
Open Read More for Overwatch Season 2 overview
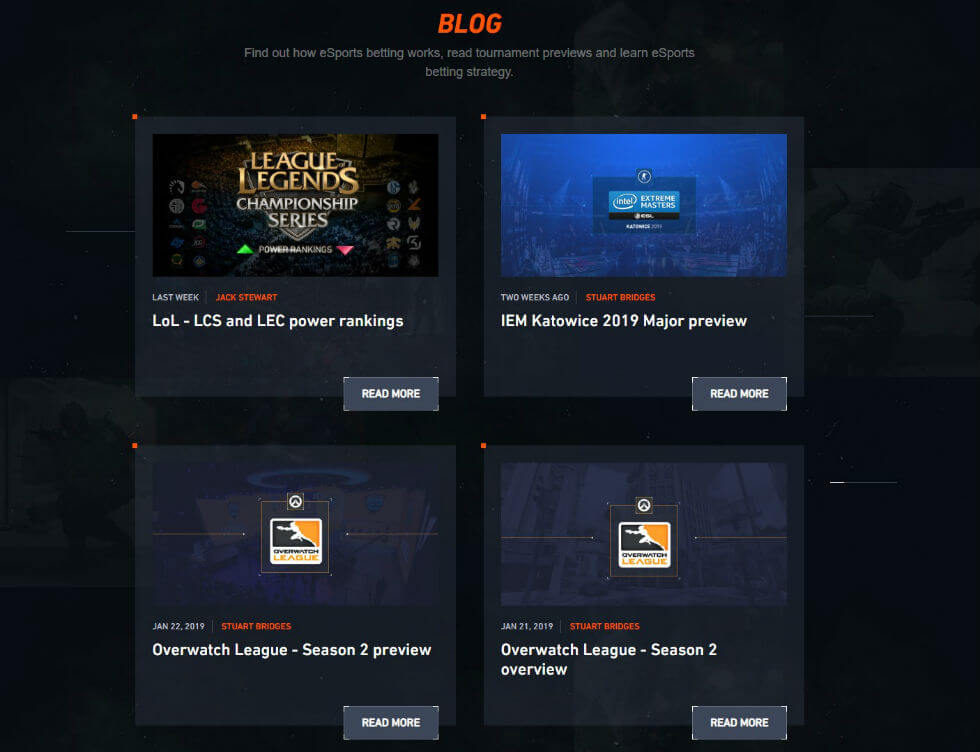(x=739, y=723)
